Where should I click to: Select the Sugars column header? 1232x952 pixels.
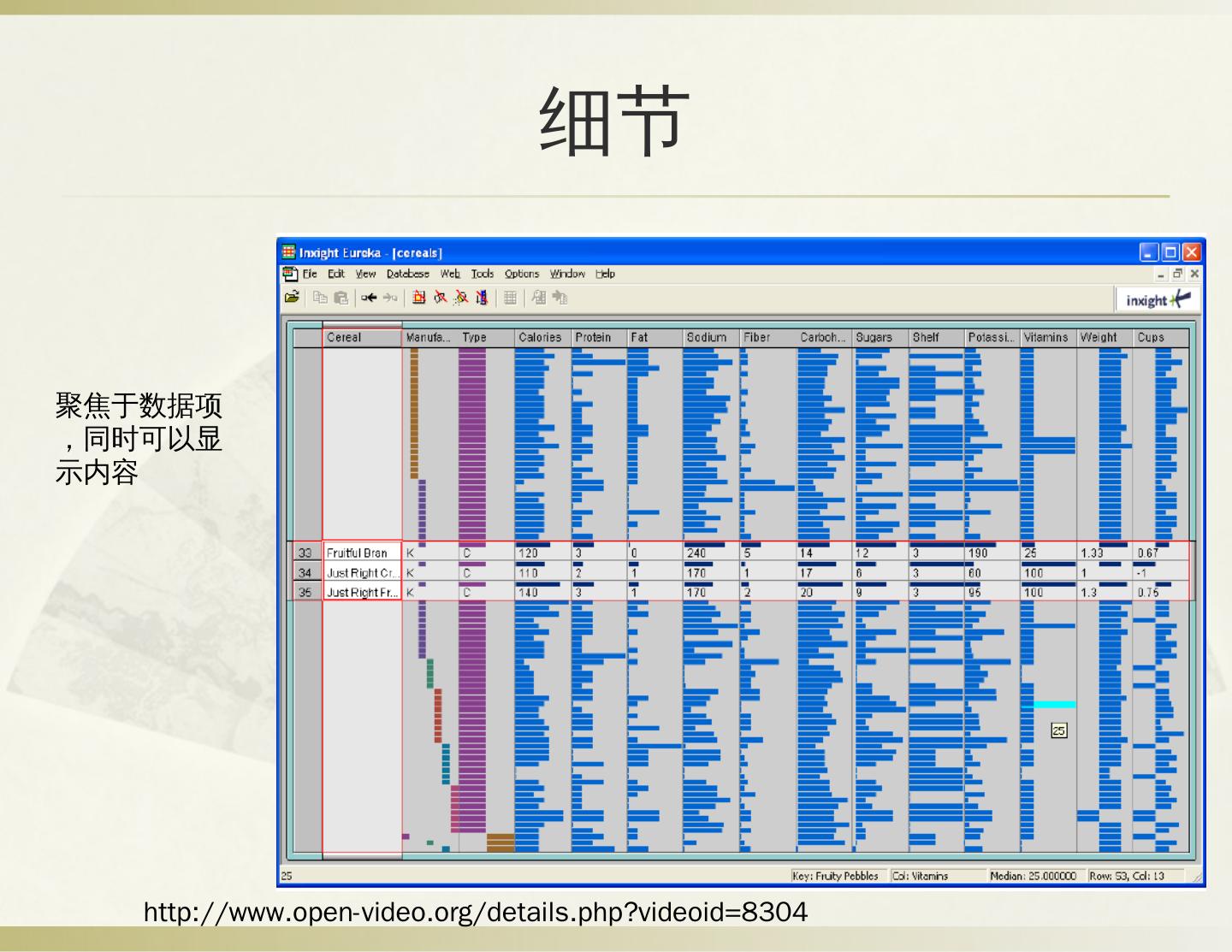[880, 337]
